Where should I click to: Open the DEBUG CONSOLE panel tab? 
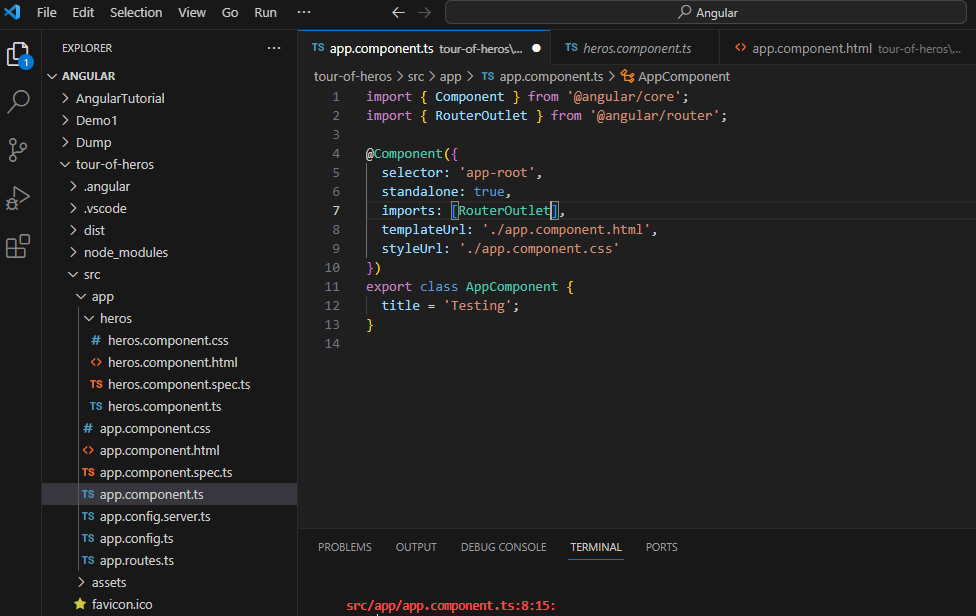coord(503,547)
